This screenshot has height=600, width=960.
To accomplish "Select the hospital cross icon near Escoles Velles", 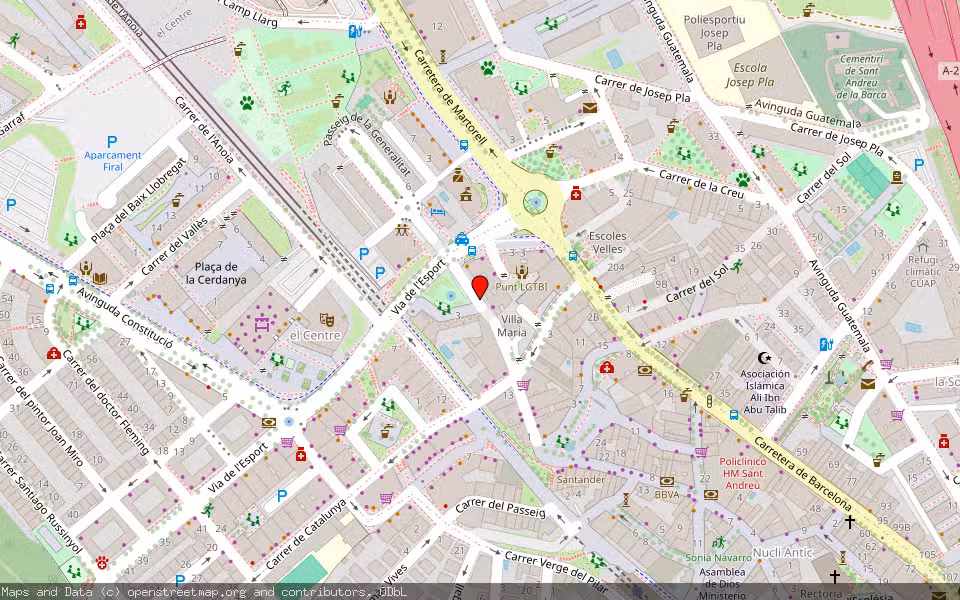I will tap(607, 368).
